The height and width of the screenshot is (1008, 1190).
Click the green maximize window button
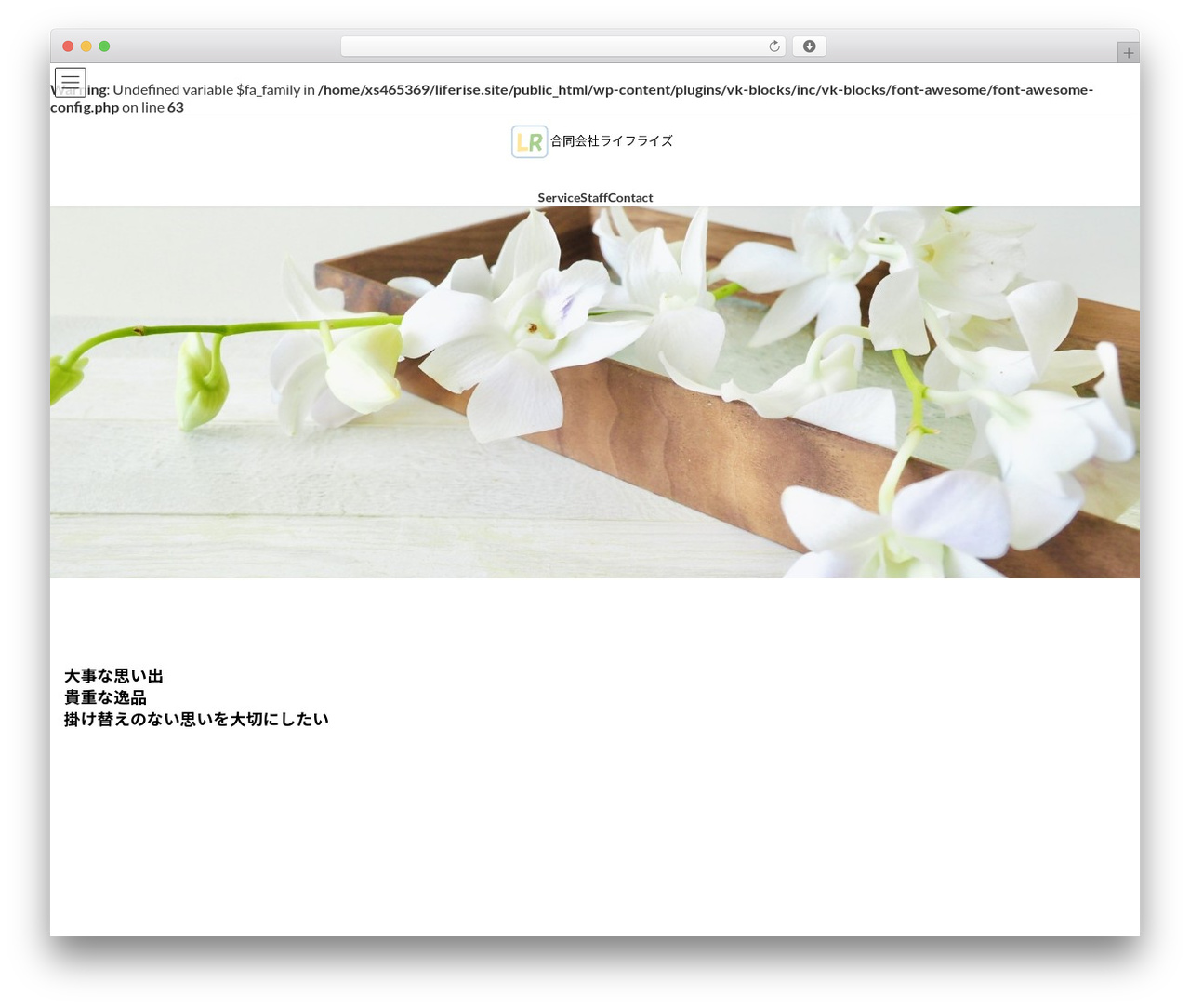pos(104,46)
